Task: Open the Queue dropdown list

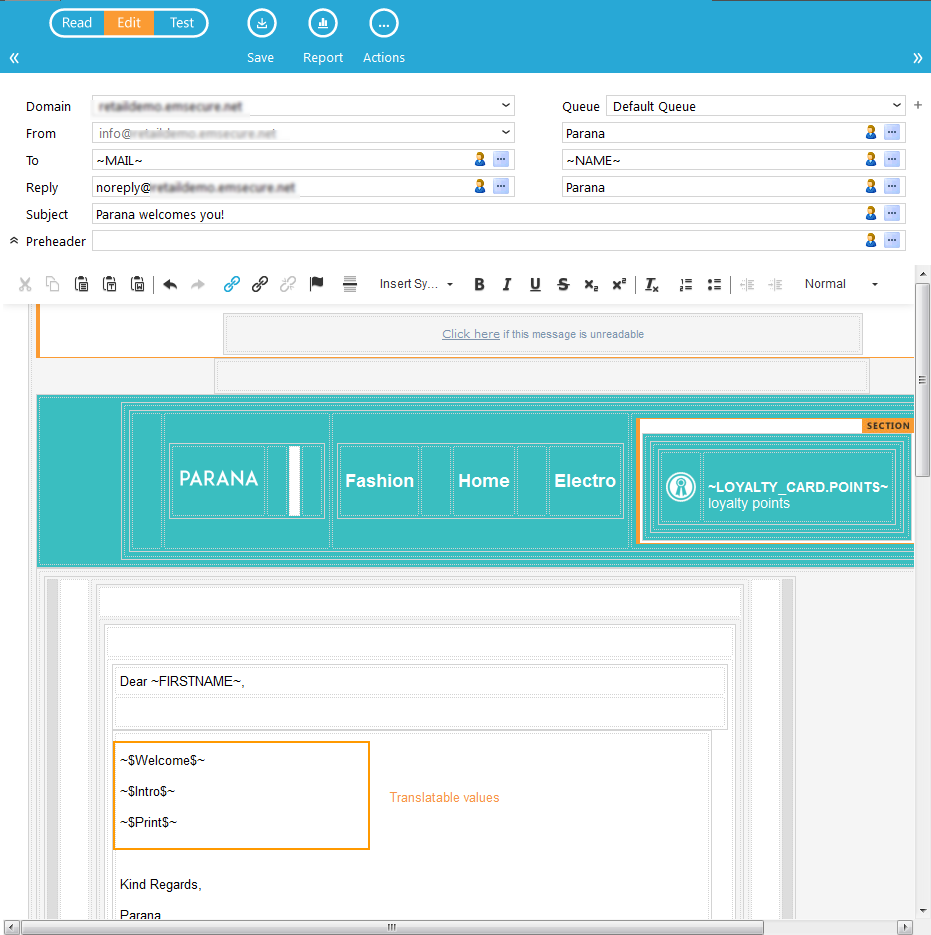Action: point(896,106)
